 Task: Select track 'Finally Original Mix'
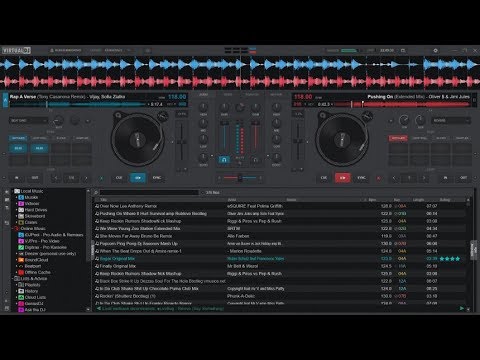point(280,266)
